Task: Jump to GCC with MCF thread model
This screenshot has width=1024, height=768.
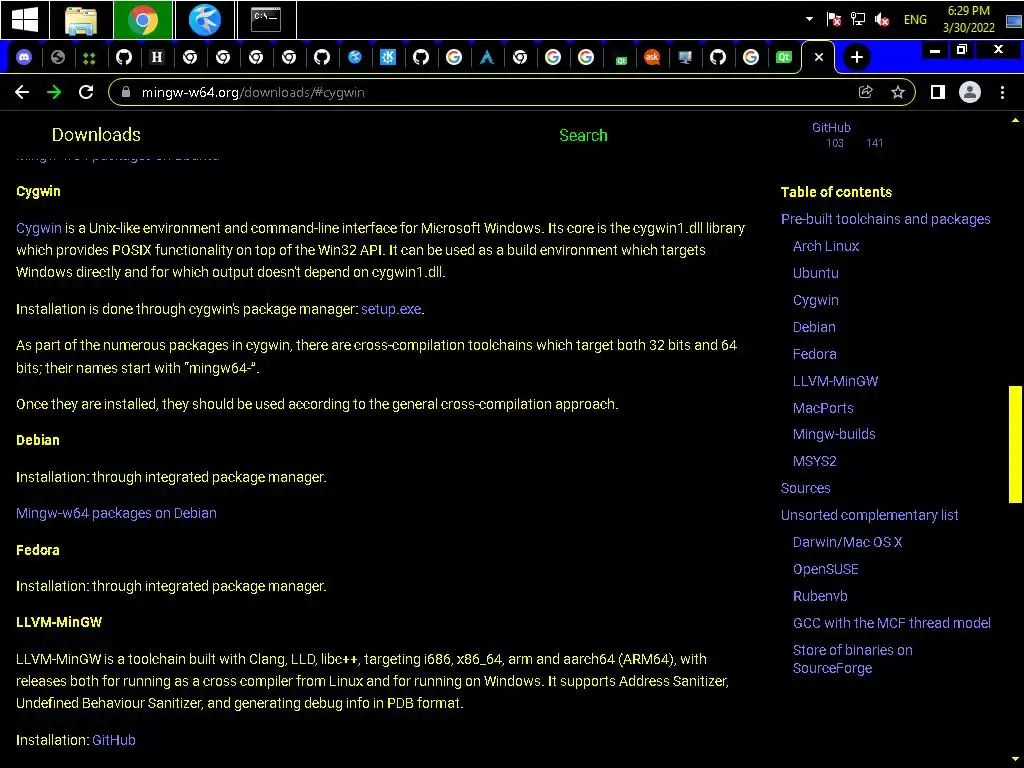Action: pos(891,623)
